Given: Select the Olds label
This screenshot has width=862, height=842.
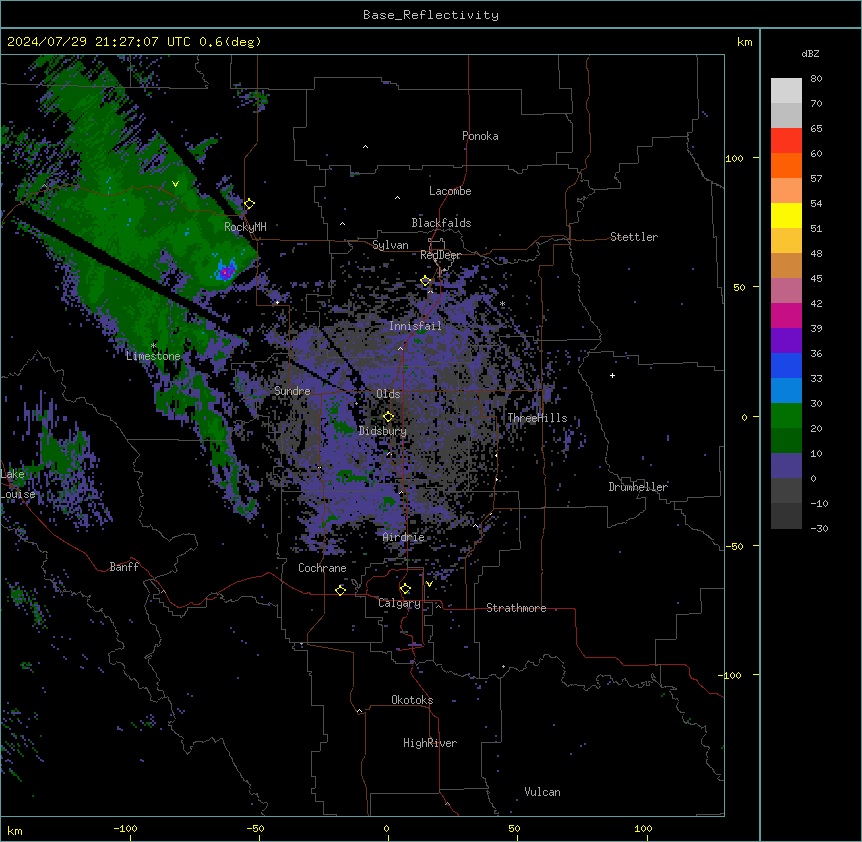Looking at the screenshot, I should click(x=388, y=394).
